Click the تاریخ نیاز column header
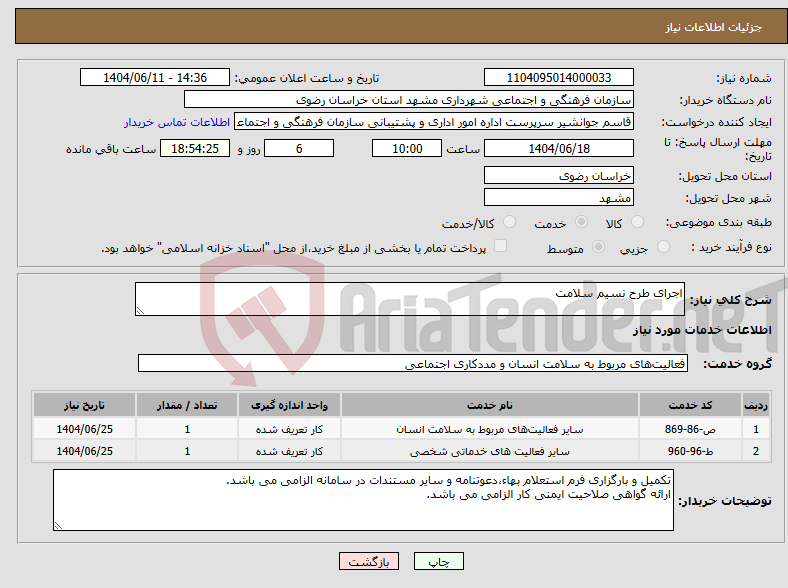Image resolution: width=788 pixels, height=588 pixels. tap(84, 405)
